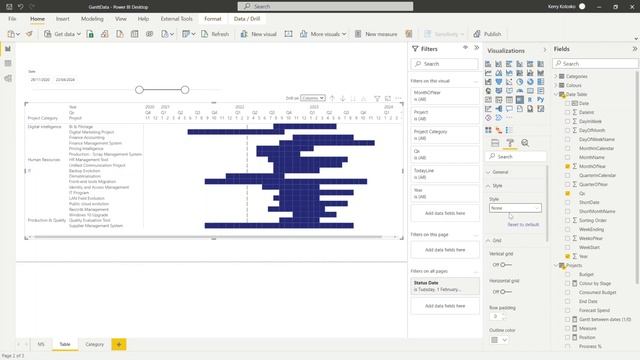Toggle the Vertical grid switch
This screenshot has width=640, height=360.
pos(505,265)
